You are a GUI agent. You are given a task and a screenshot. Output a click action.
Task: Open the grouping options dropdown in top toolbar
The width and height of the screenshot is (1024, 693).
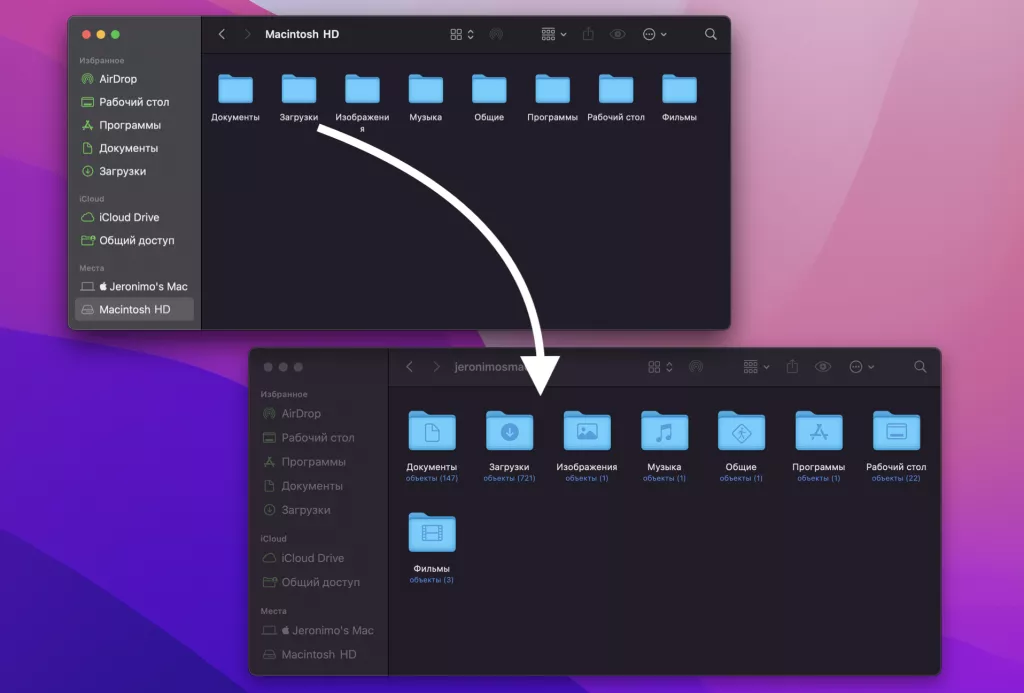tap(549, 33)
